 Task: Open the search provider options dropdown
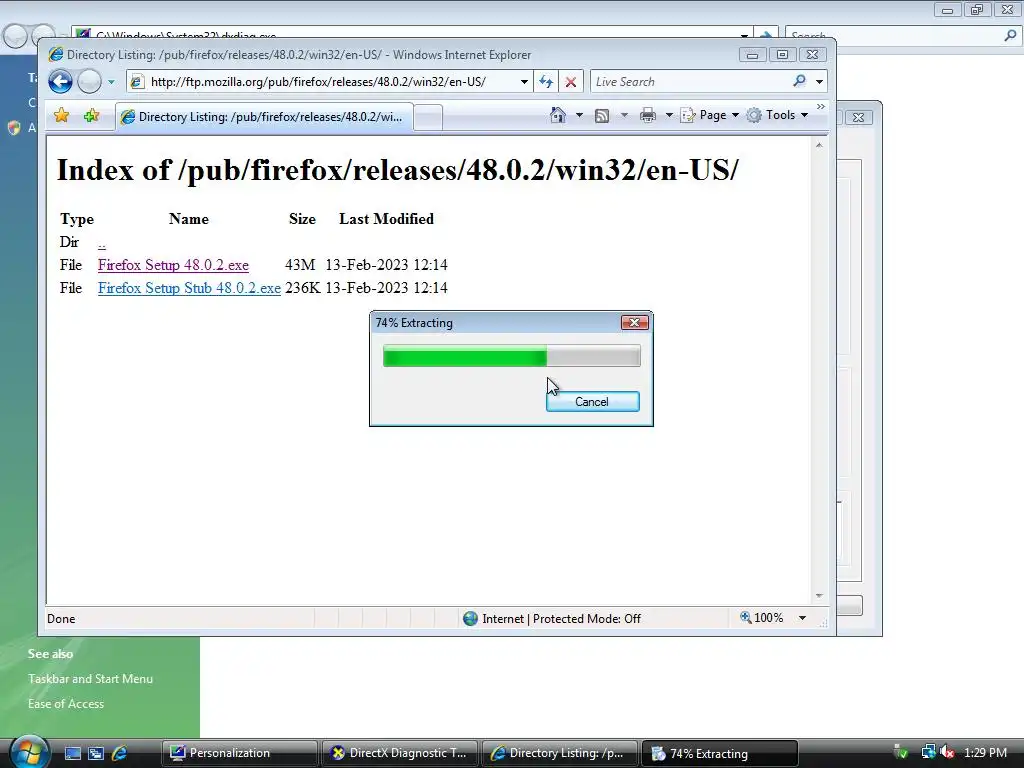[819, 82]
